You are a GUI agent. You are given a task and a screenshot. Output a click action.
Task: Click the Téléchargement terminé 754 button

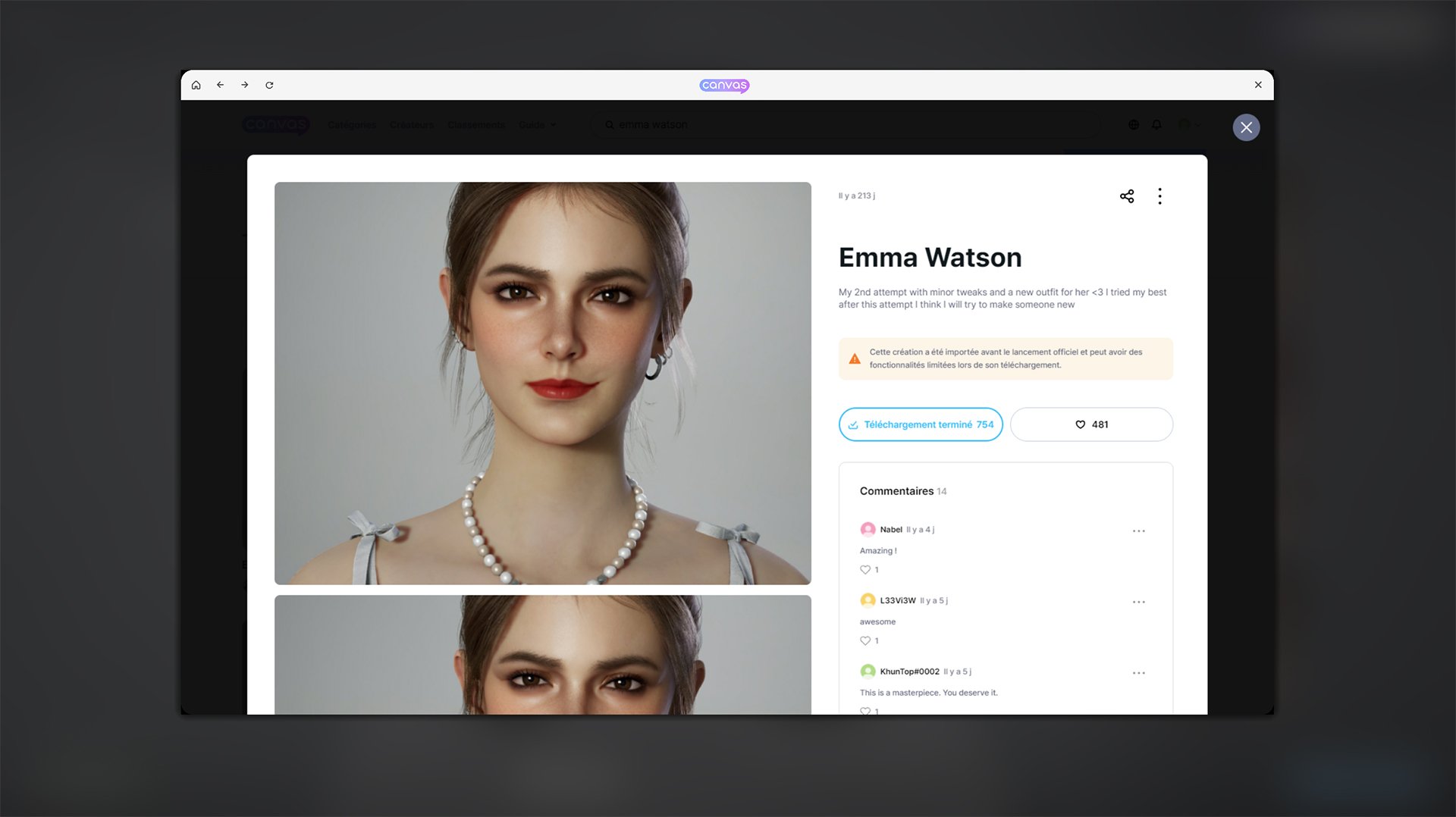921,424
